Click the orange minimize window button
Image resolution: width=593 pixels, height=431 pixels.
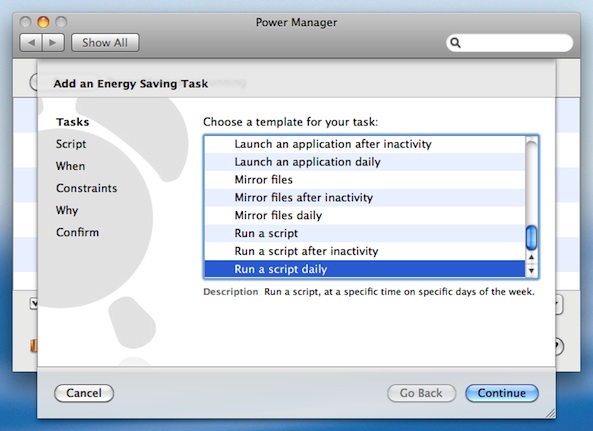coord(43,22)
